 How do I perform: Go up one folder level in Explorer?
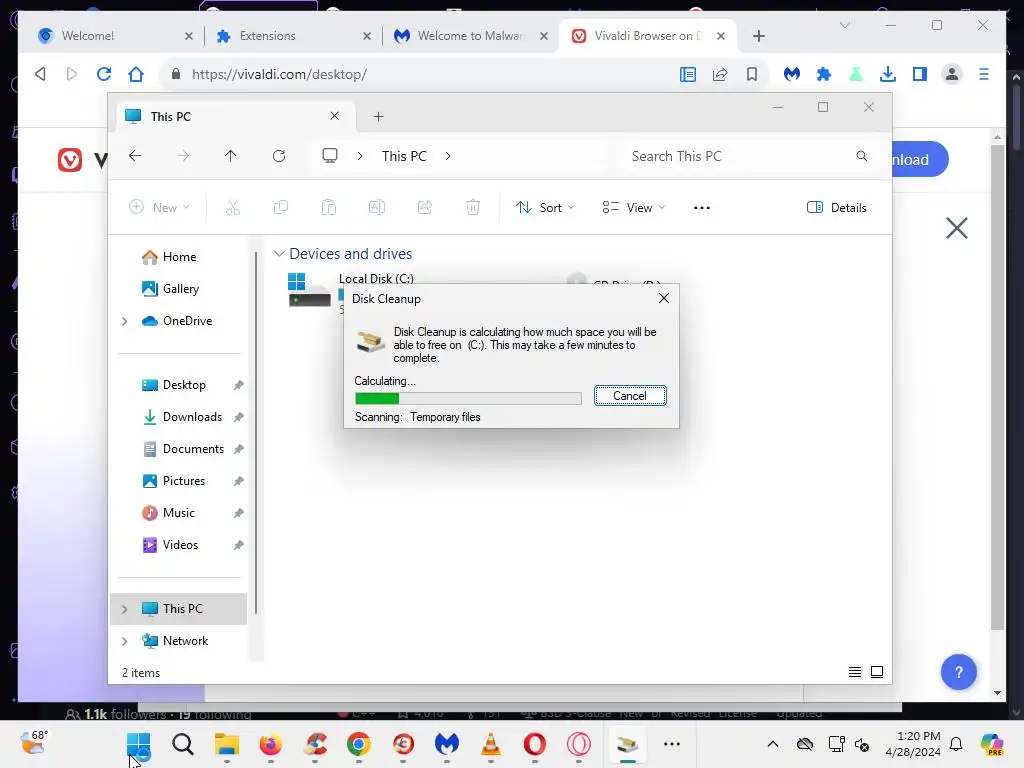pos(231,156)
